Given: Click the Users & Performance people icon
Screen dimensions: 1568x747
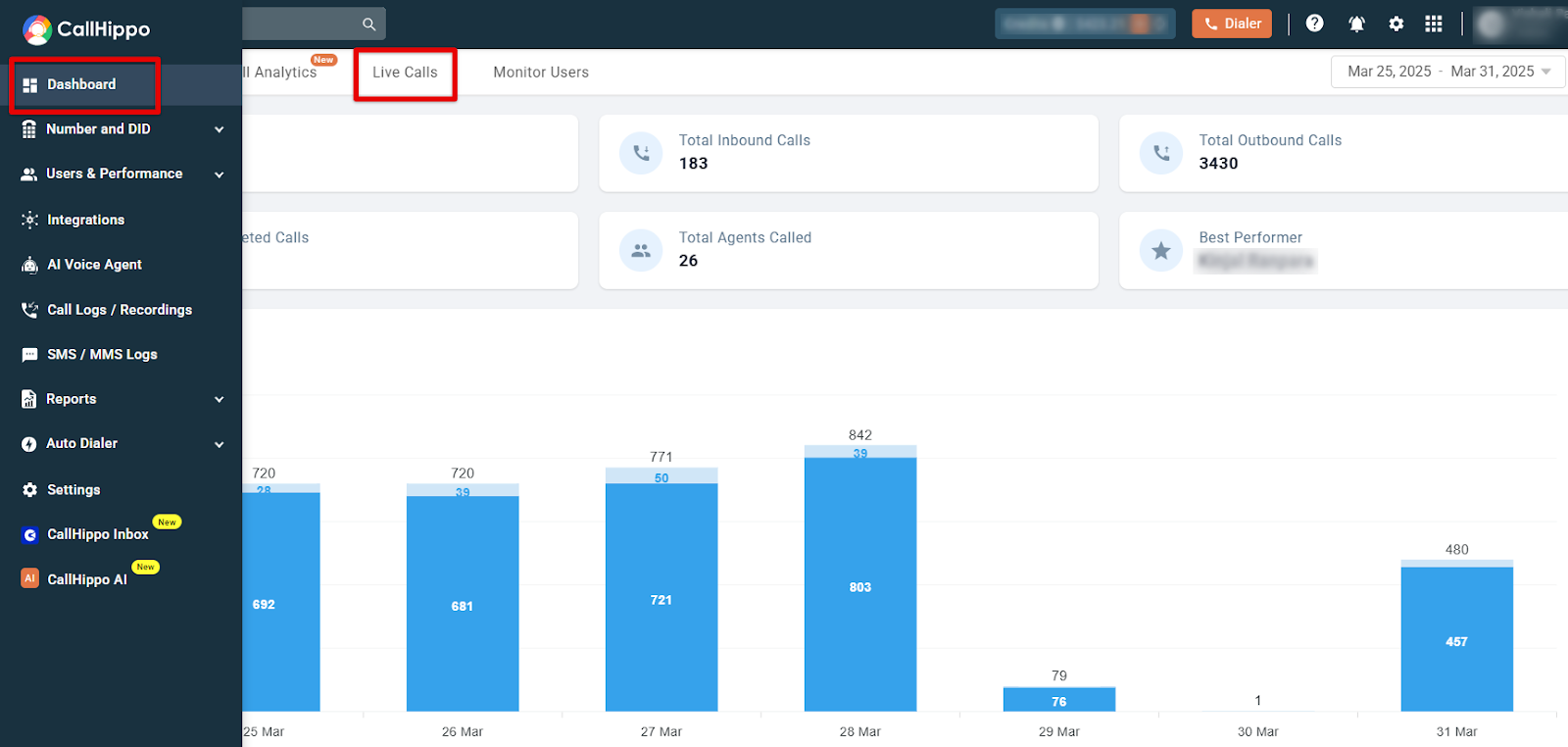Looking at the screenshot, I should point(29,174).
